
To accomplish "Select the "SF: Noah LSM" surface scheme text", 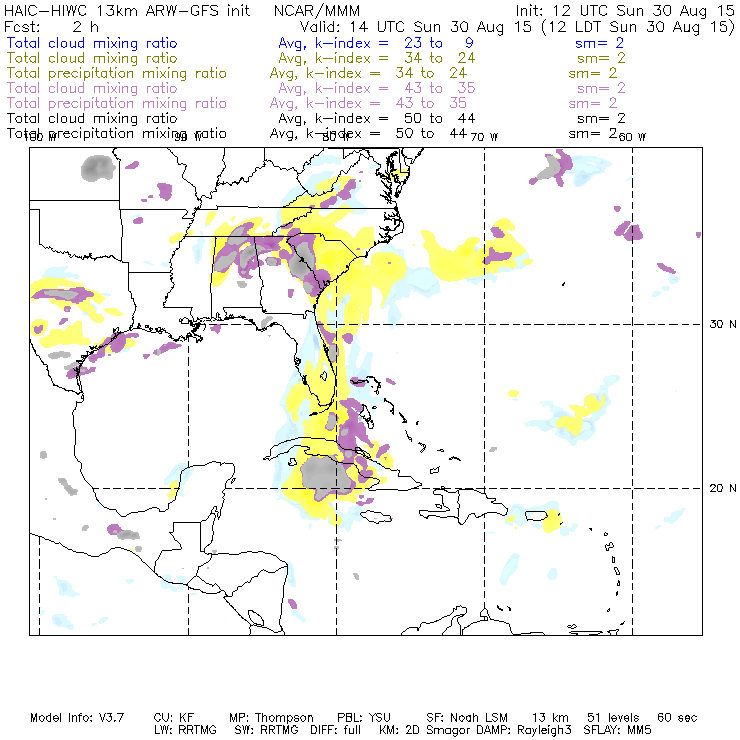I will (x=467, y=718).
